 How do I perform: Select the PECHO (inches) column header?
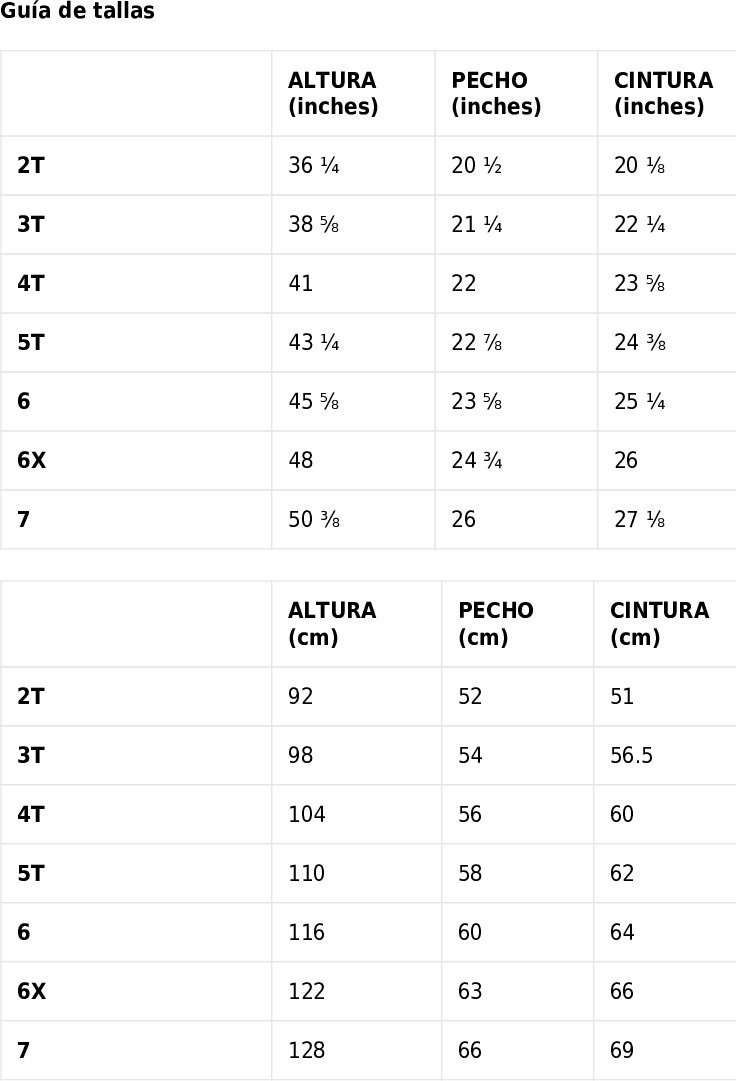point(496,93)
